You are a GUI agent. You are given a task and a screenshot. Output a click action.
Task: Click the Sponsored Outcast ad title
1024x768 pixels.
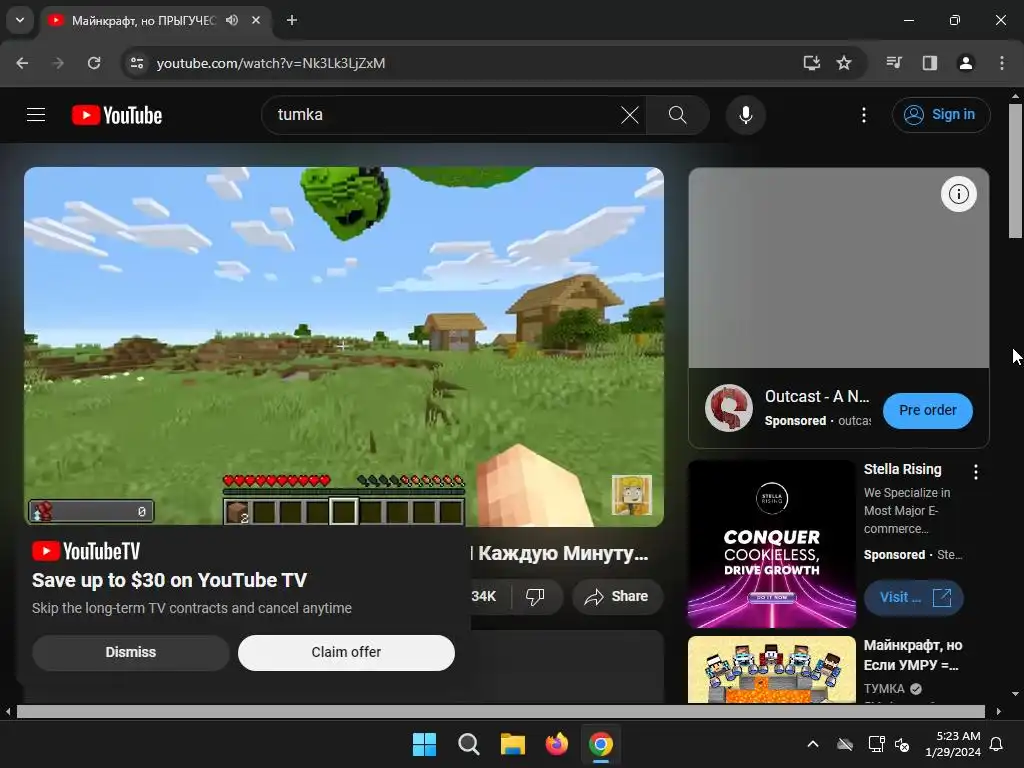click(x=817, y=396)
